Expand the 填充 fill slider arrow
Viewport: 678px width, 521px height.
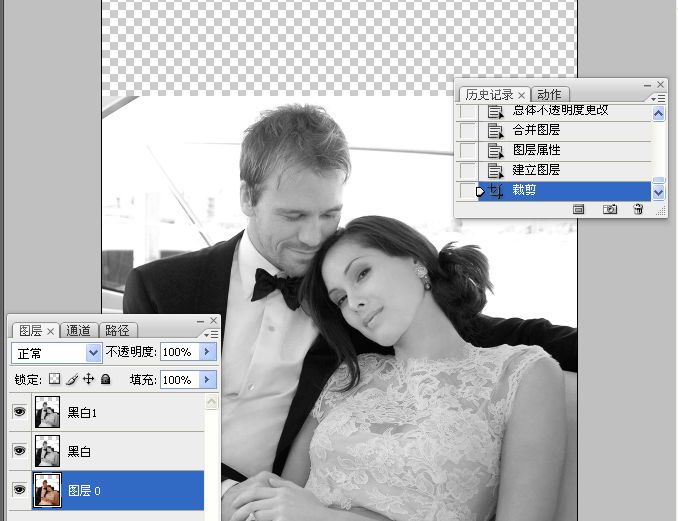[x=207, y=380]
